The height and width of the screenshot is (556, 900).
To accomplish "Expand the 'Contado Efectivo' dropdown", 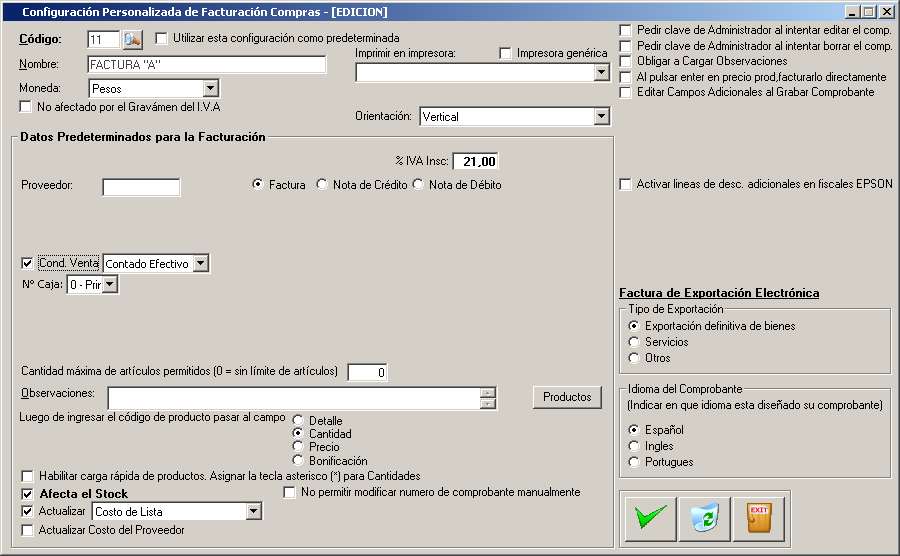I will point(201,263).
